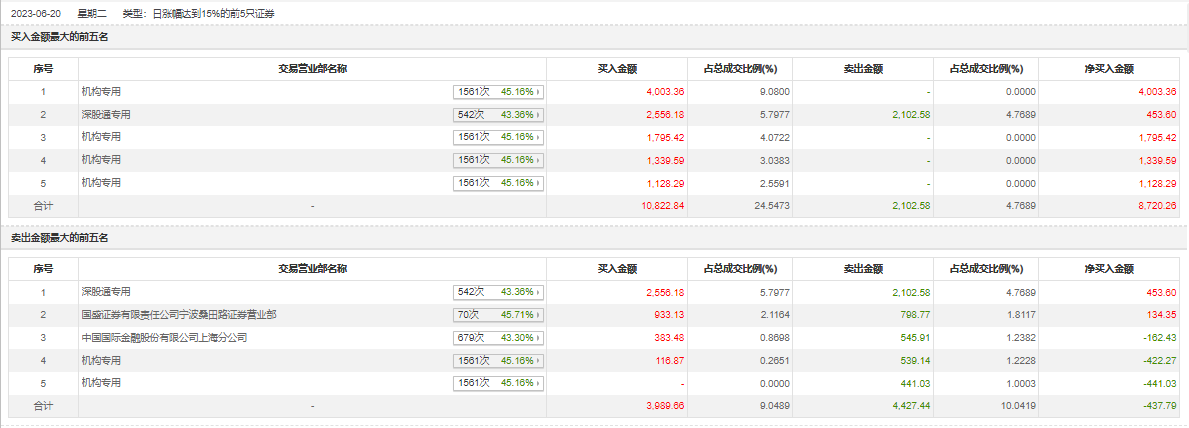Click 深股通专用 in the top-buyers table
The height and width of the screenshot is (428, 1189).
[x=106, y=114]
